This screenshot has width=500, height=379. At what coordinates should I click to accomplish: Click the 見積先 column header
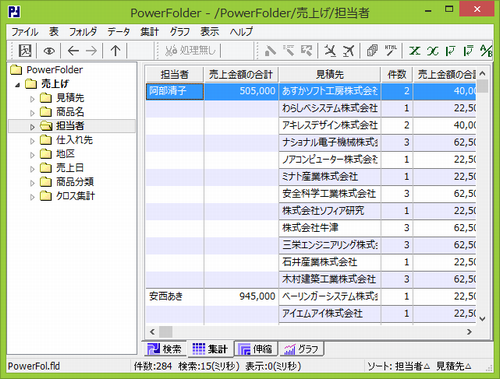click(x=330, y=74)
